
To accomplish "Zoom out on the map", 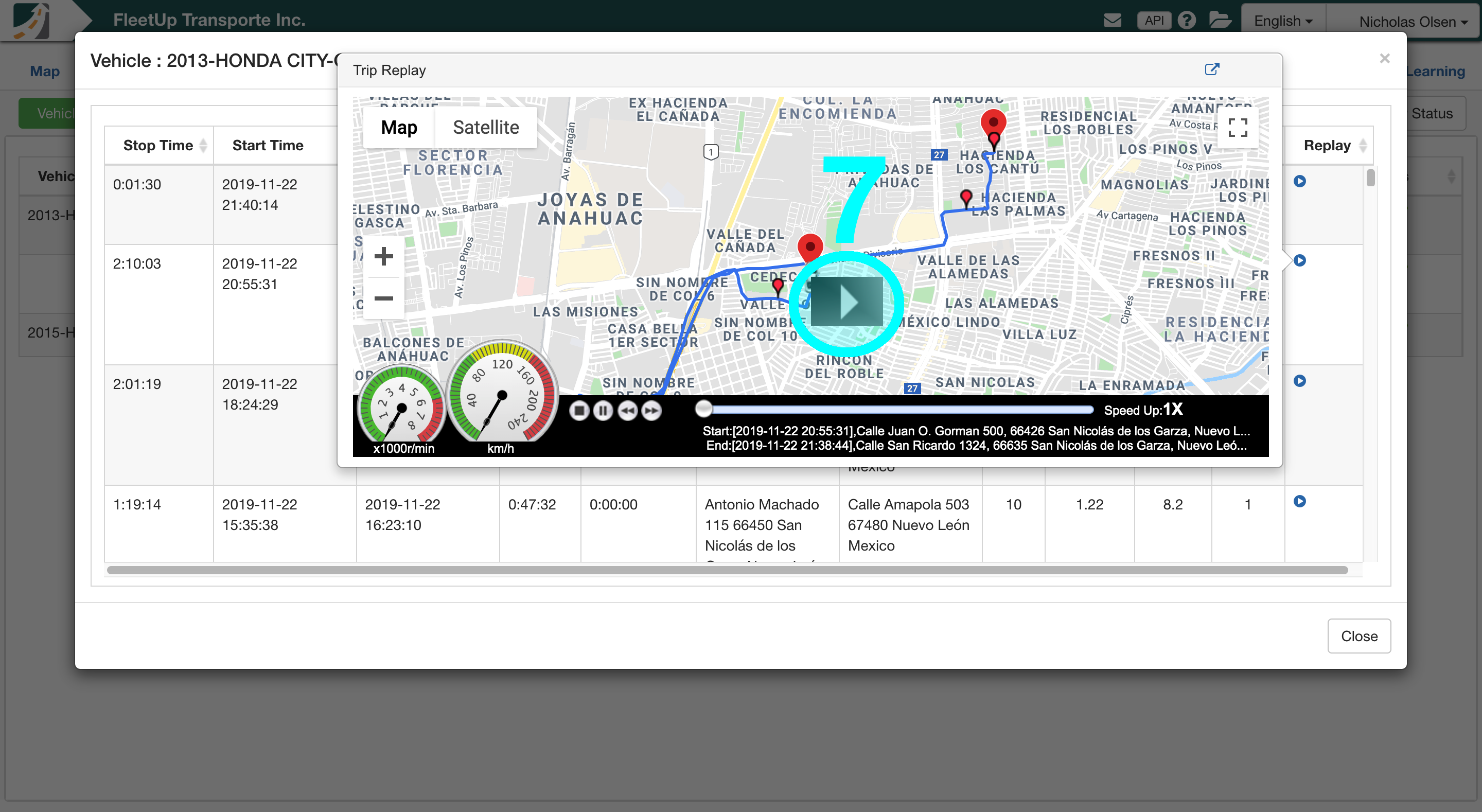I will (x=383, y=298).
